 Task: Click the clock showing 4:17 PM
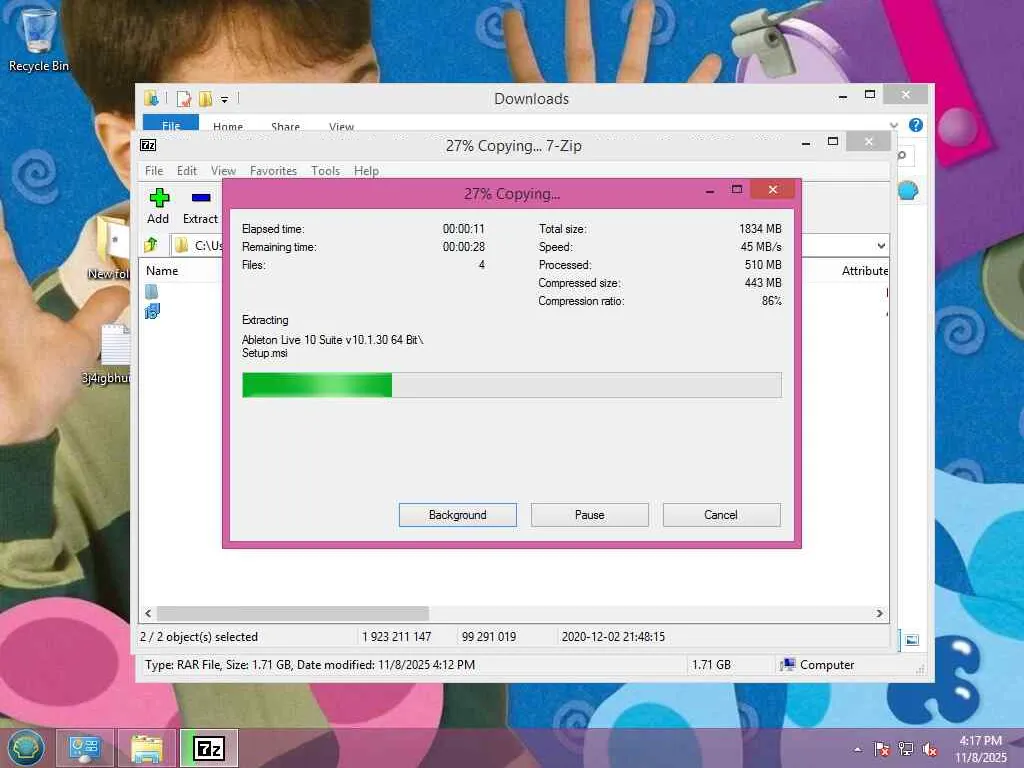pos(980,741)
